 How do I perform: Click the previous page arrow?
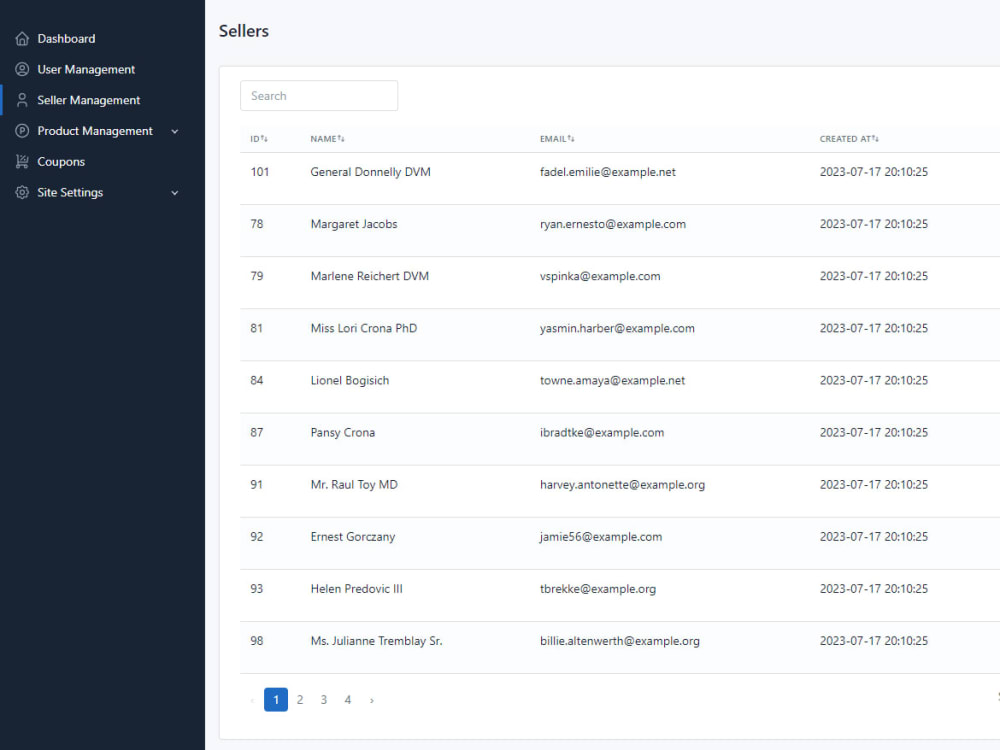click(252, 700)
